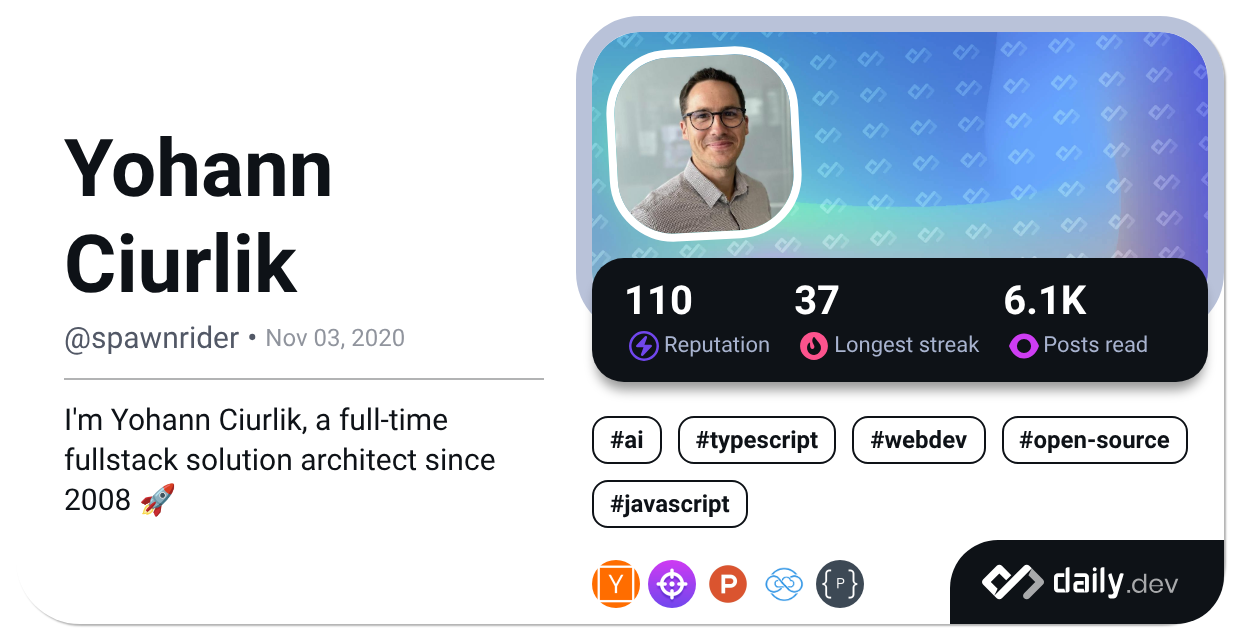The image size is (1240, 640).
Task: Click the Yohann Ciurlik name heading
Action: 198,216
